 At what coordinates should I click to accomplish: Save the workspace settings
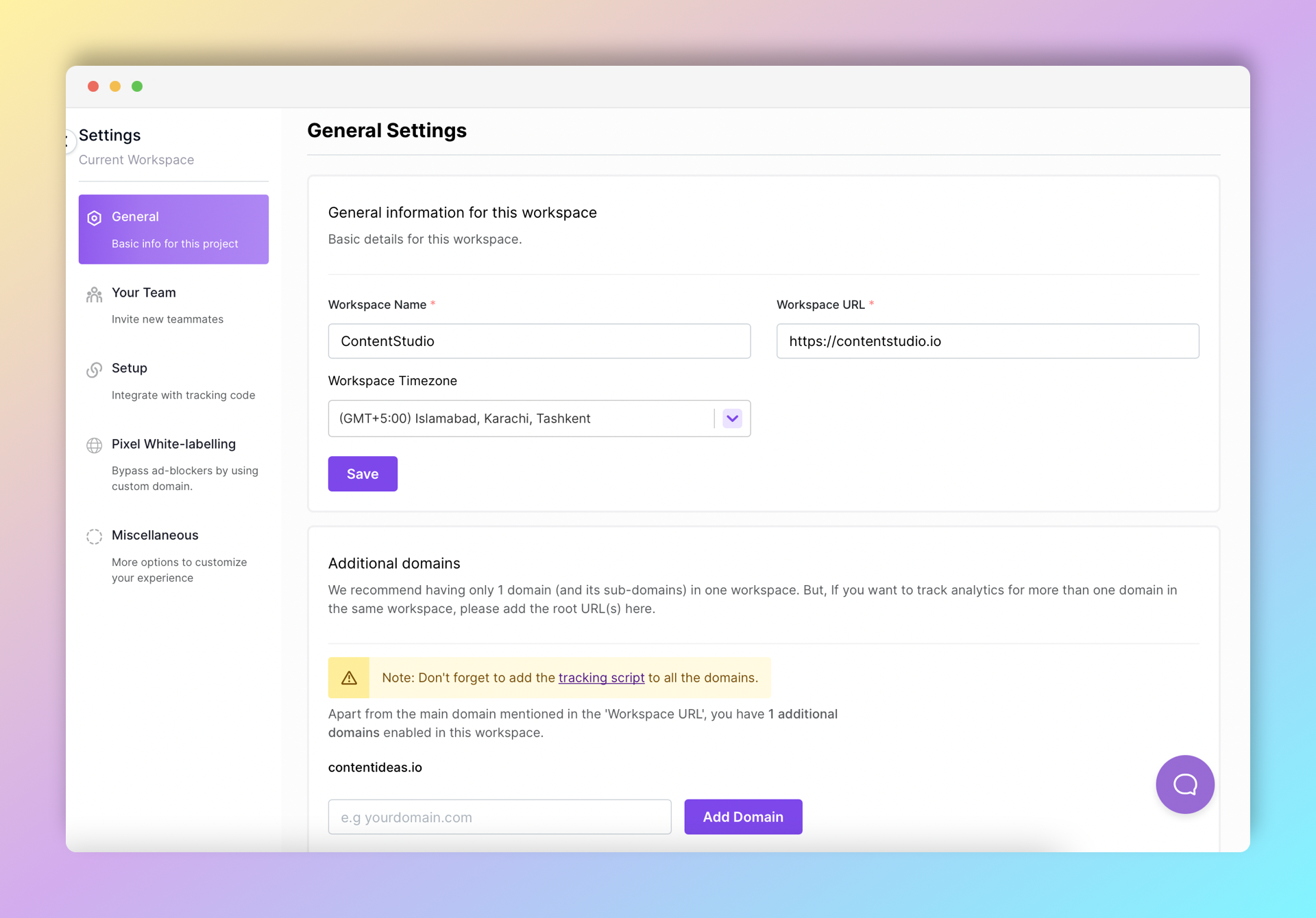point(363,474)
